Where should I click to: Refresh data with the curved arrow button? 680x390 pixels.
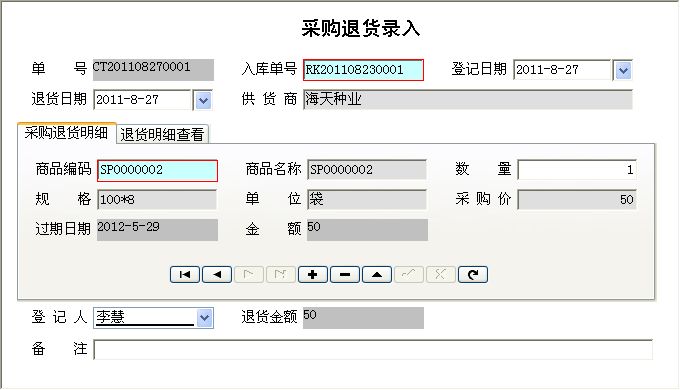point(473,275)
